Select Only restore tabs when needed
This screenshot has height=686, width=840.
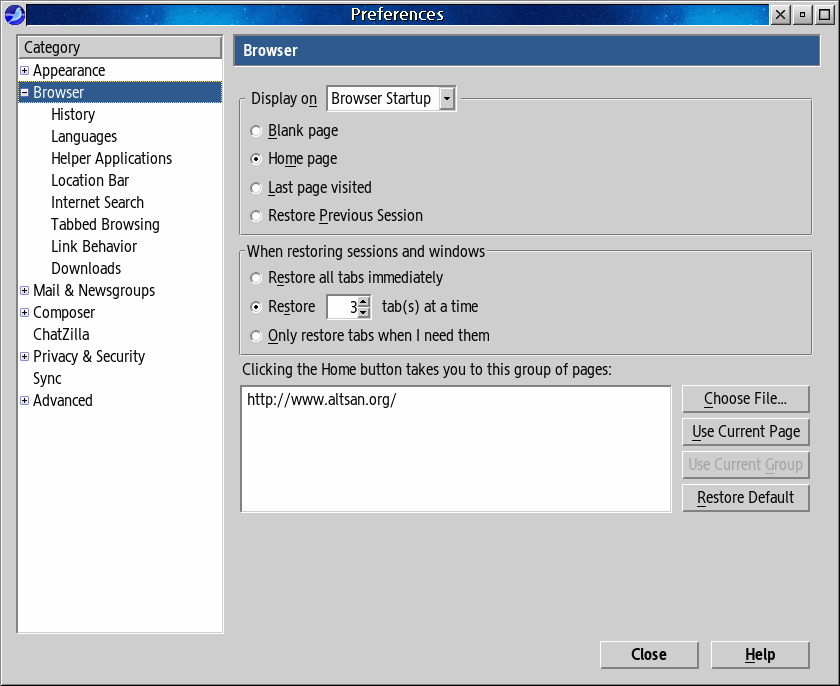tap(257, 336)
